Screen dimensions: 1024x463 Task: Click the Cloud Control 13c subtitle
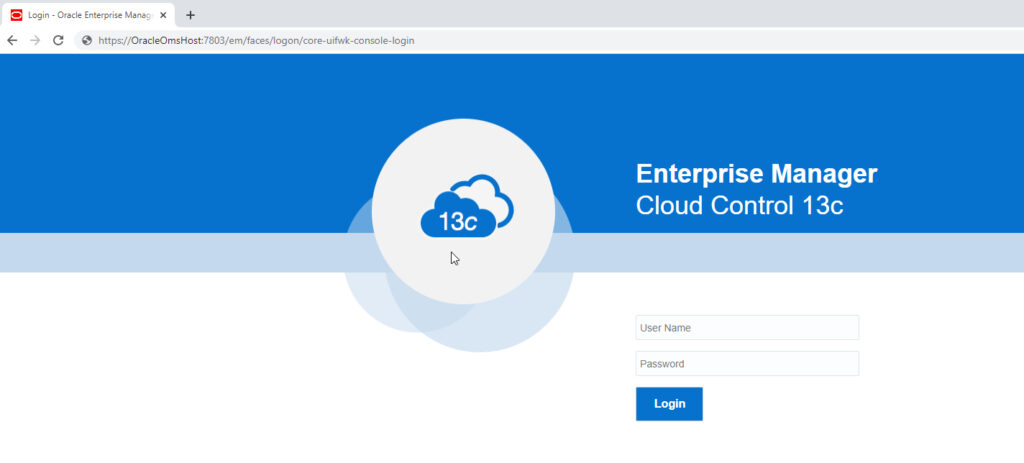(739, 206)
